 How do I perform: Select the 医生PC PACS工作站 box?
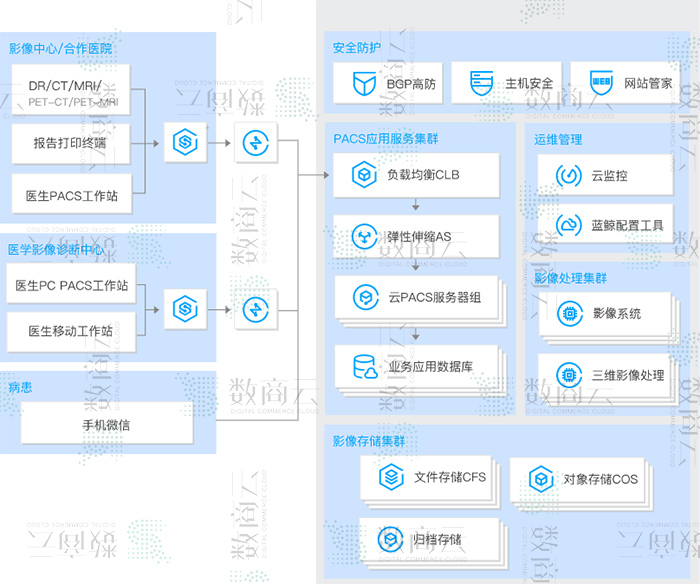pos(71,284)
